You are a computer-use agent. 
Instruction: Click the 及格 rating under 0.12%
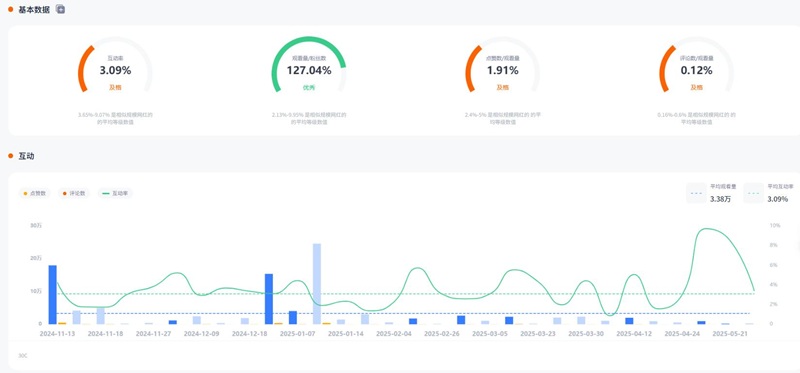click(x=696, y=87)
